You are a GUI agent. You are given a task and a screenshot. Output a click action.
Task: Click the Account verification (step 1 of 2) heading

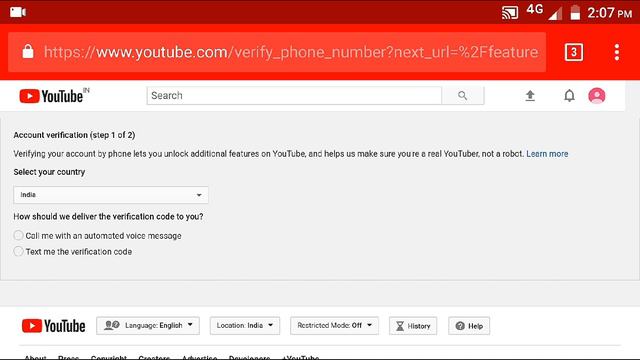point(74,135)
